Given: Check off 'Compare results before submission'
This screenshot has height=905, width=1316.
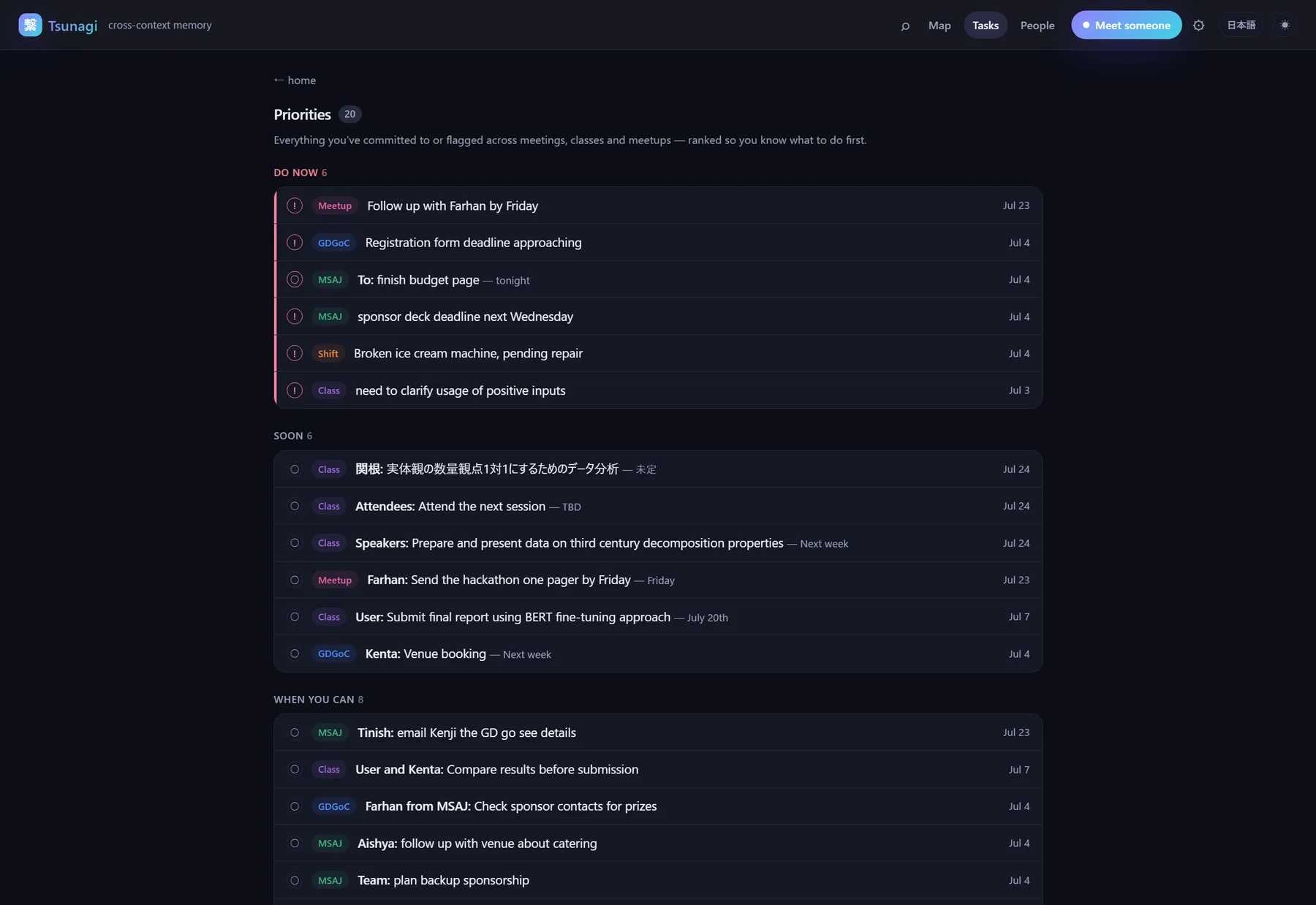Looking at the screenshot, I should tap(295, 770).
